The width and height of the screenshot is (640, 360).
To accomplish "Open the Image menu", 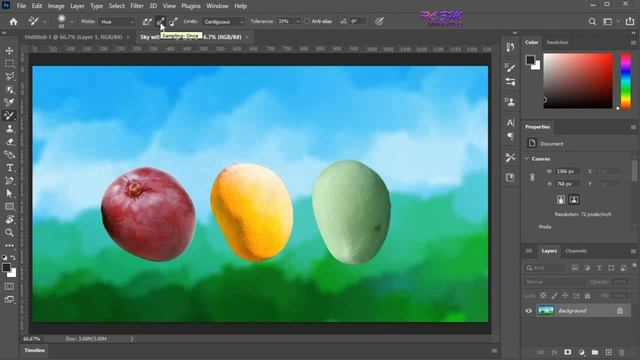I will 56,6.
